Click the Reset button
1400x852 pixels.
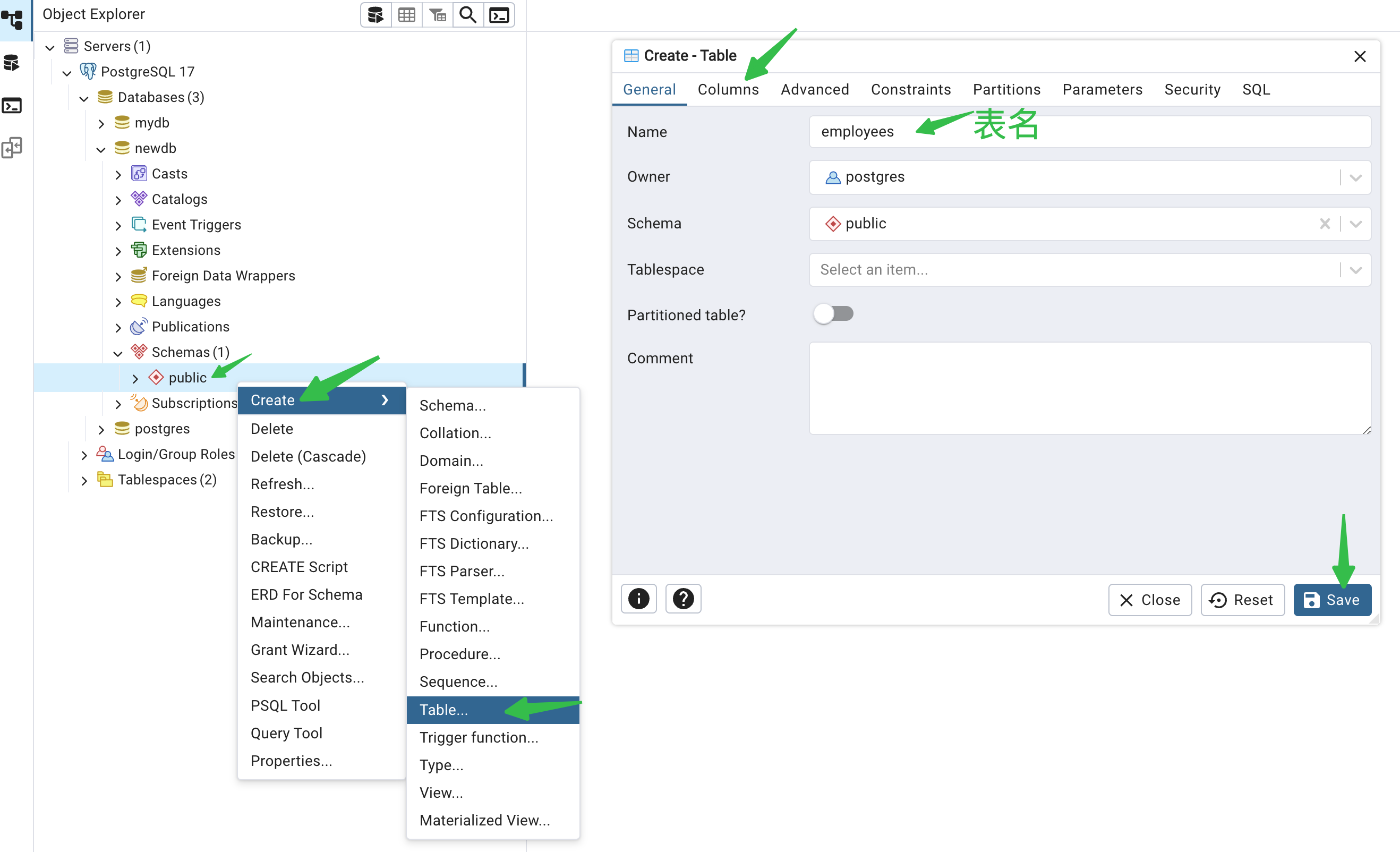click(x=1242, y=600)
